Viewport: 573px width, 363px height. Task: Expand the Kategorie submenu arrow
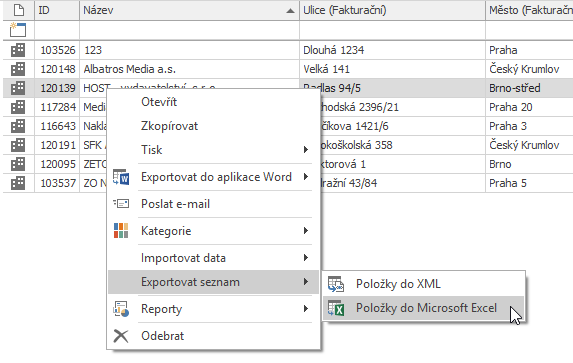click(x=306, y=231)
